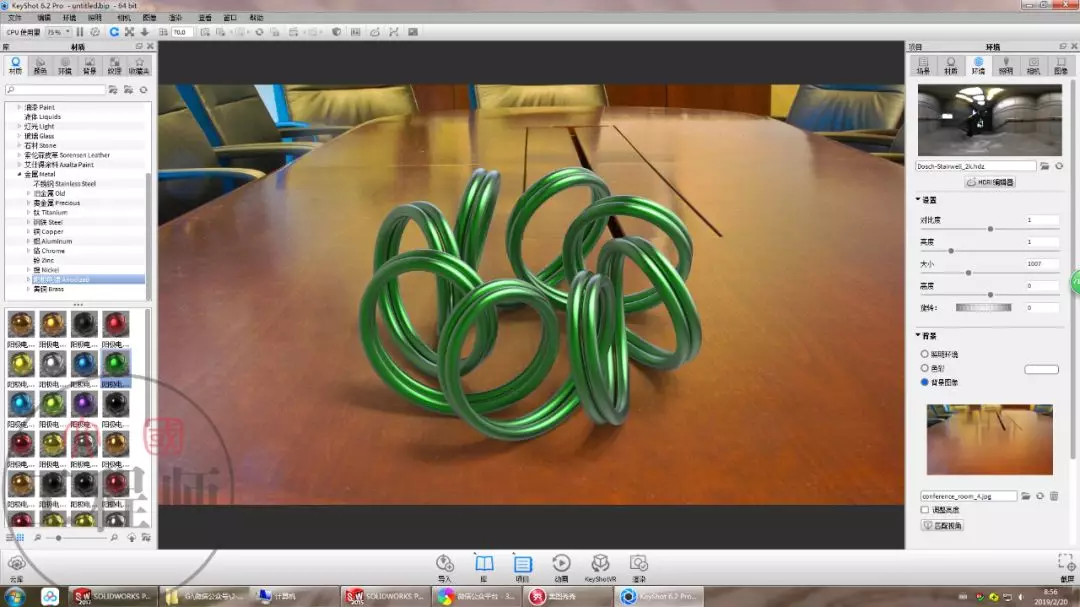
Task: Select the Lighting Environment (照明环境) radio button
Action: (x=924, y=353)
